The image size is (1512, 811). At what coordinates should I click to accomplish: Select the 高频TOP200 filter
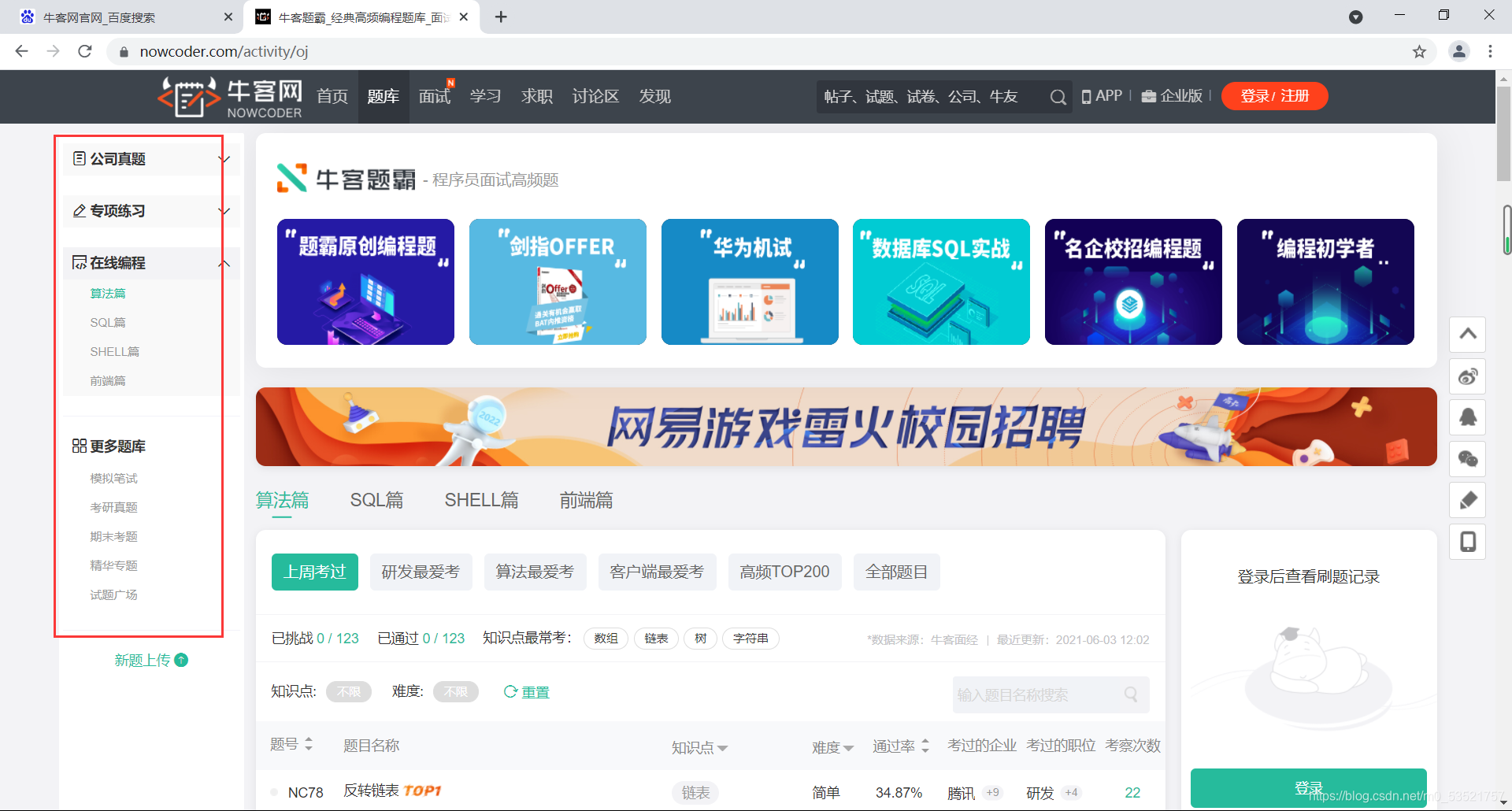point(784,572)
